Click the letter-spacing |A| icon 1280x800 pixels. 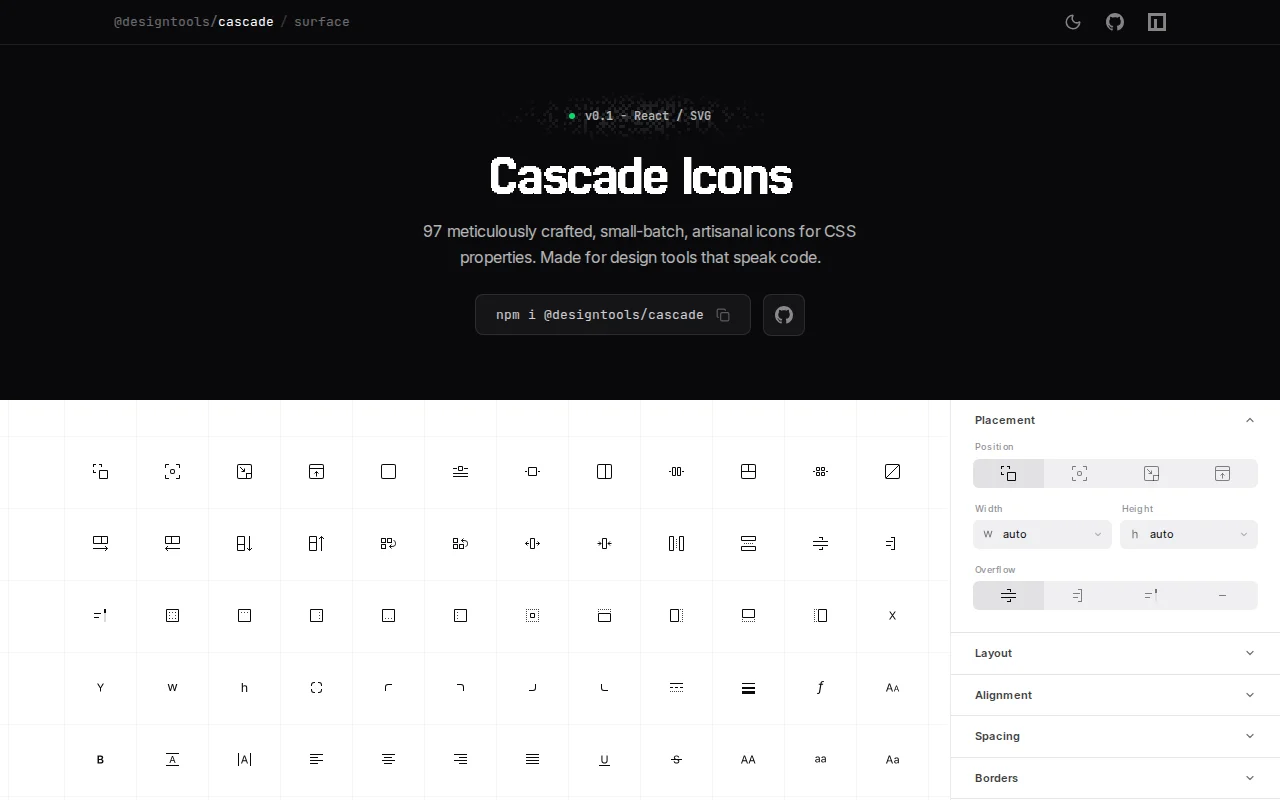(x=244, y=759)
